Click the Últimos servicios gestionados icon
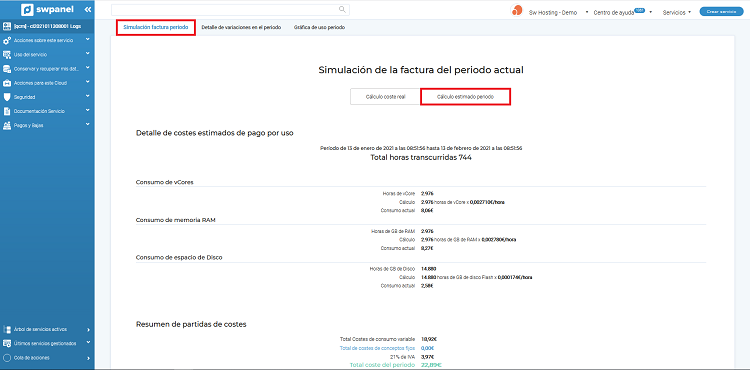The image size is (750, 370). tap(7, 343)
